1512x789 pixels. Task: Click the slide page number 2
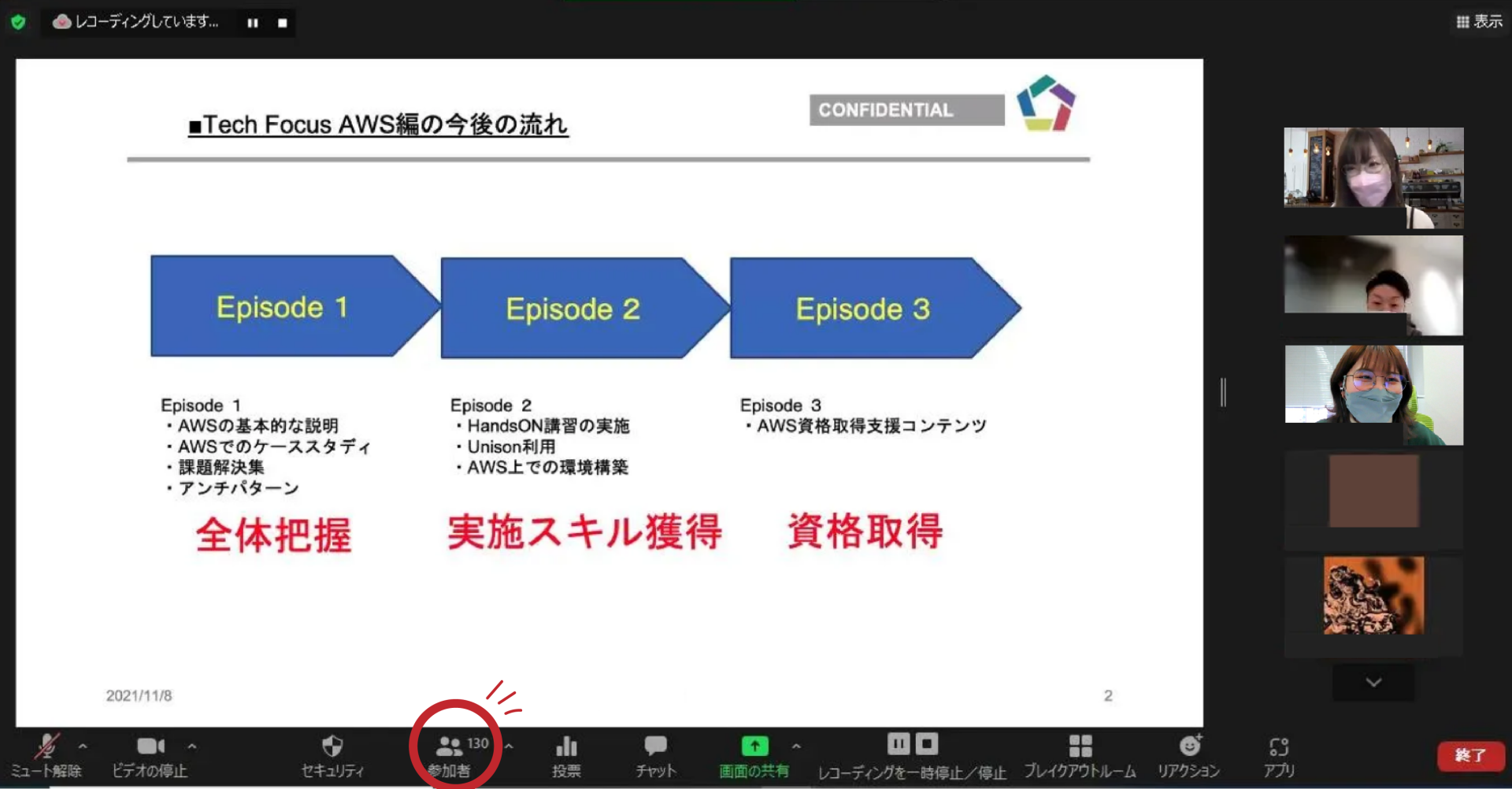tap(1108, 696)
